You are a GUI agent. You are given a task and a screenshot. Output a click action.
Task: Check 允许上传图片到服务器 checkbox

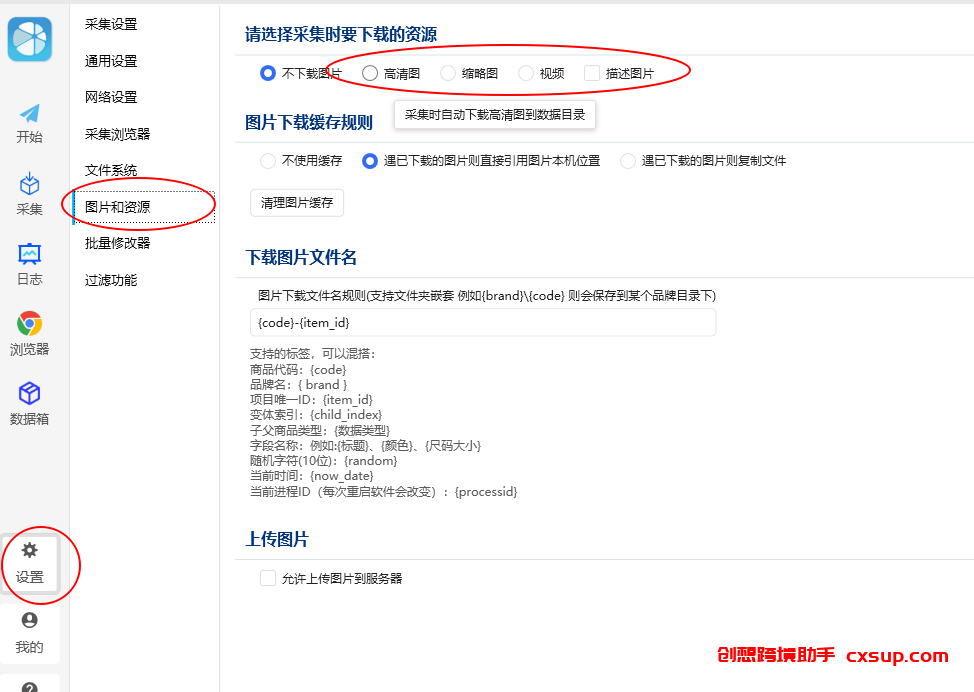pyautogui.click(x=268, y=578)
